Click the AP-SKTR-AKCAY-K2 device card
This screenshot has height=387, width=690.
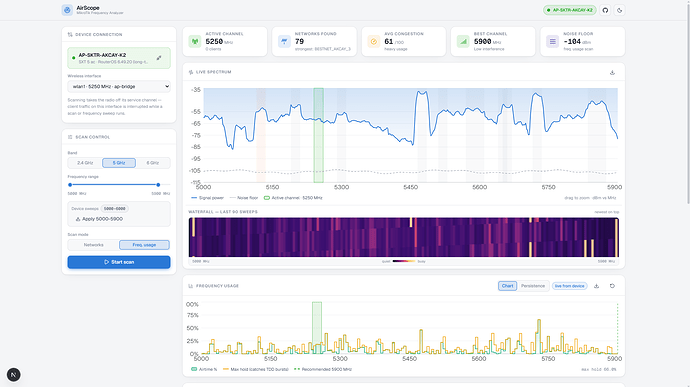coord(119,58)
